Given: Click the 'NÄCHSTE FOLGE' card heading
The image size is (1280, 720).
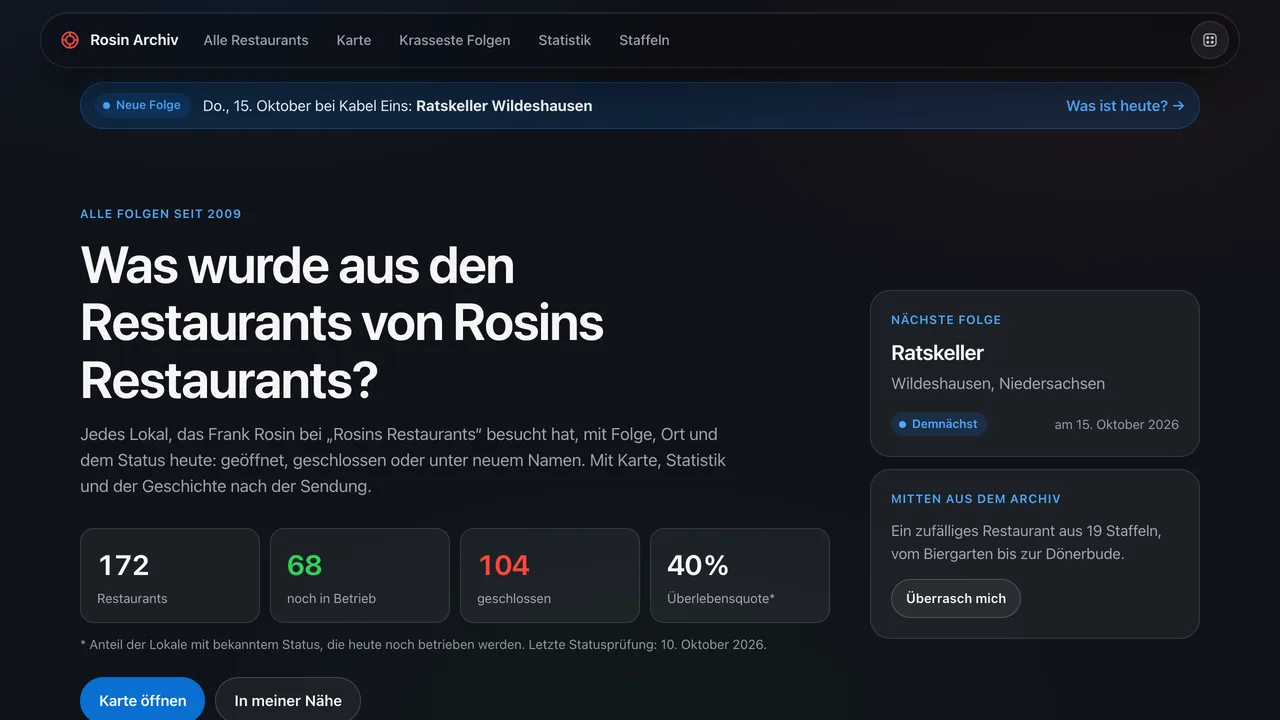Looking at the screenshot, I should [946, 320].
